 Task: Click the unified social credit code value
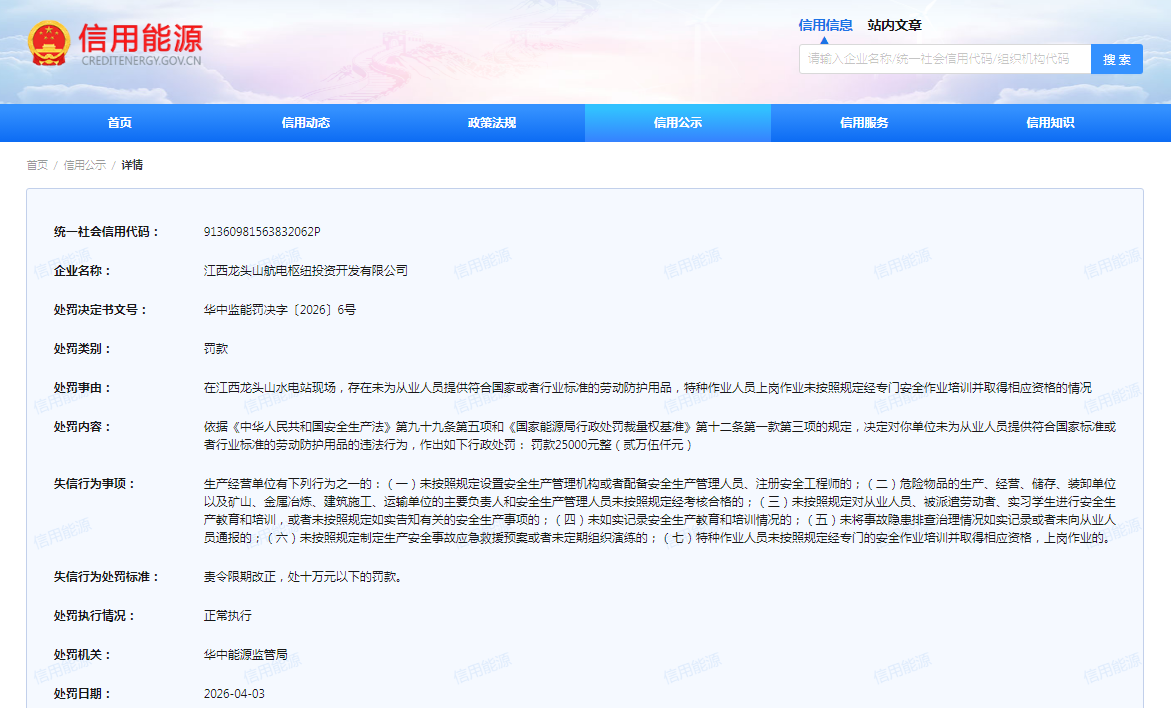[262, 232]
